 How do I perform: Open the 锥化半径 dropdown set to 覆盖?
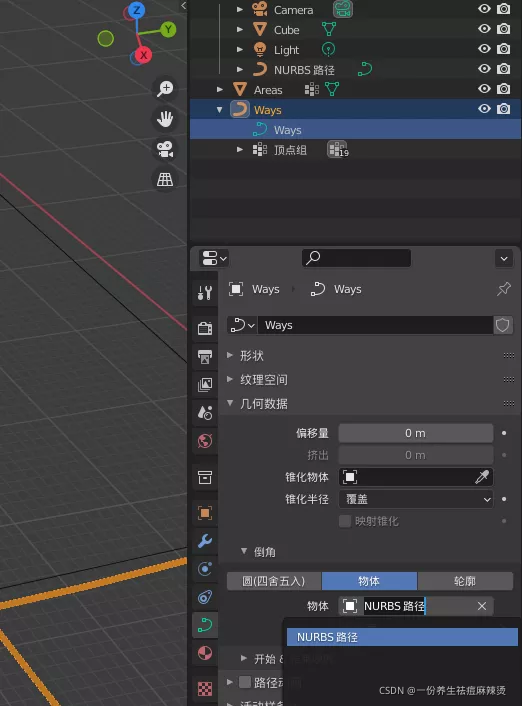[416, 499]
